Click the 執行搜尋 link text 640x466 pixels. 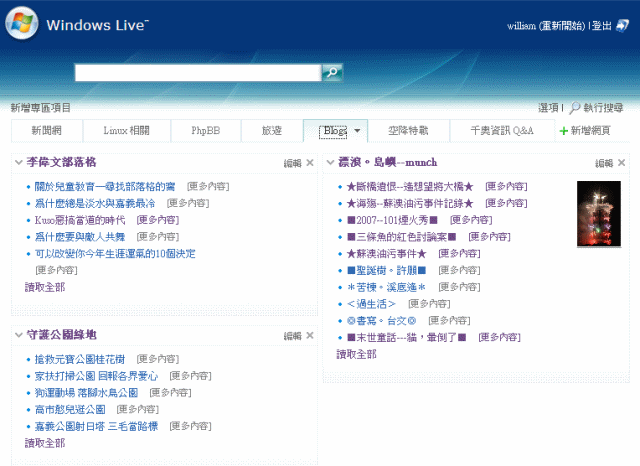[603, 108]
